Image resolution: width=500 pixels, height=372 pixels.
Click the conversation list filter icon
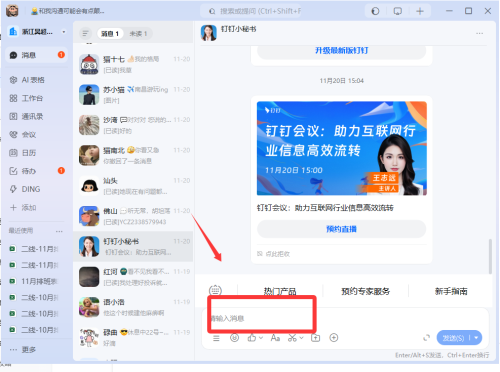(86, 33)
